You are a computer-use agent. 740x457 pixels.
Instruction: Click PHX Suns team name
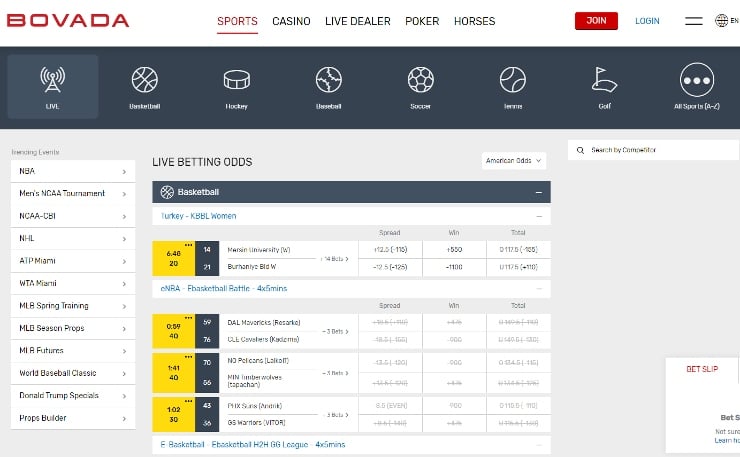coord(254,406)
